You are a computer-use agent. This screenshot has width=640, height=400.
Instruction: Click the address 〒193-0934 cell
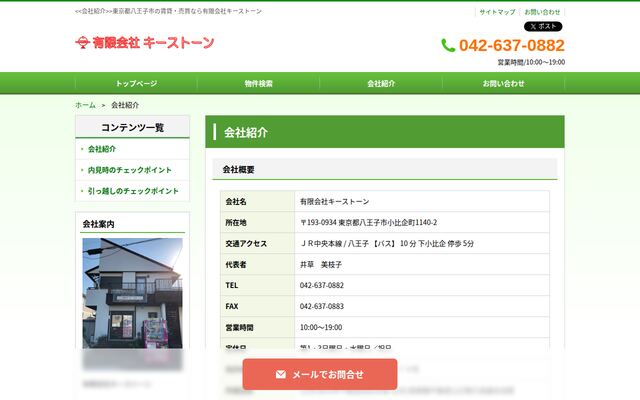[368, 222]
